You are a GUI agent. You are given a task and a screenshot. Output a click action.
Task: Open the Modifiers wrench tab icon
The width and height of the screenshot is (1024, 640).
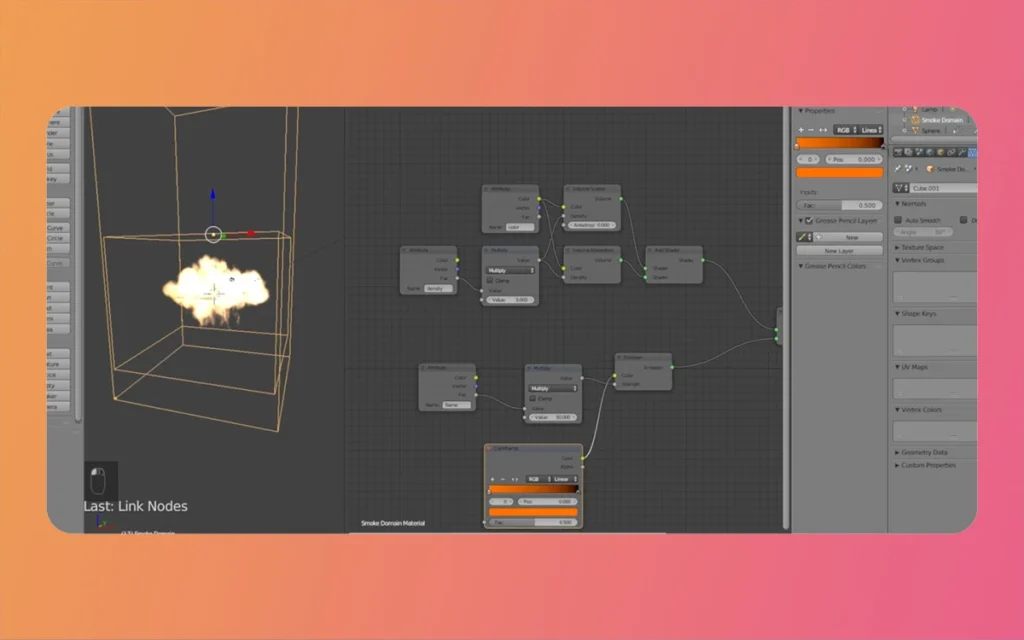(x=962, y=152)
